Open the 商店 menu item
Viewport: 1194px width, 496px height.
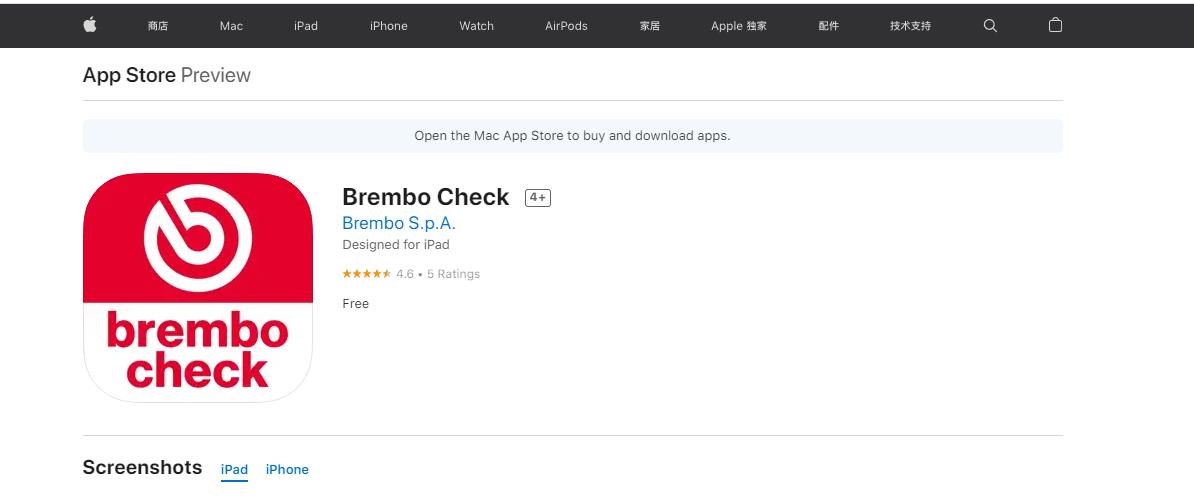coord(158,26)
